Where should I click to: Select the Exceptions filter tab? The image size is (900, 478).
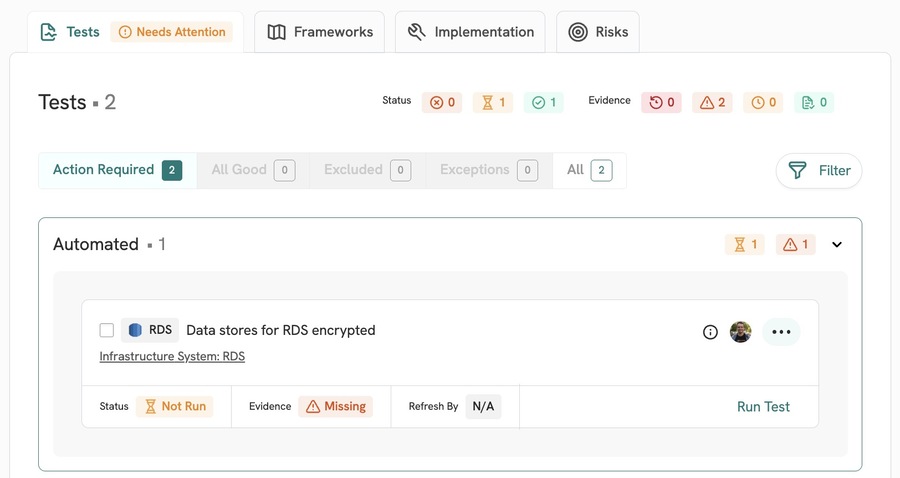tap(489, 170)
